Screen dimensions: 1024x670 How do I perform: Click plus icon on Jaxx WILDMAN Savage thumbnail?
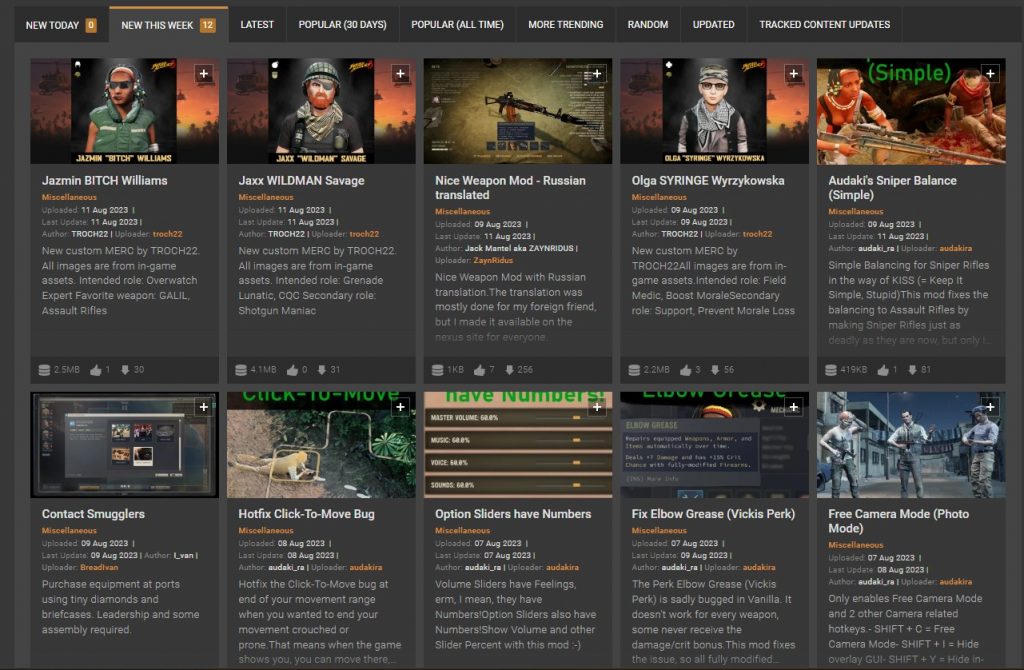tap(400, 73)
